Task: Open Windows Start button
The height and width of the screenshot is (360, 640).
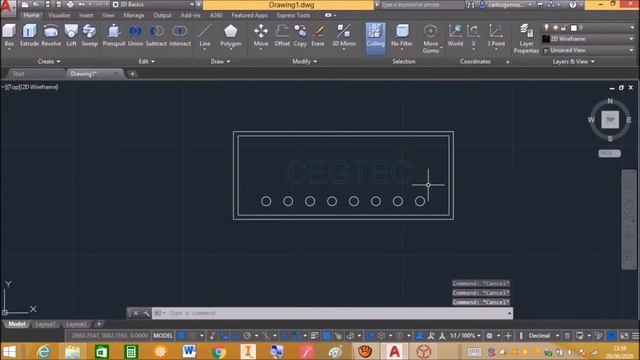Action: [9, 352]
